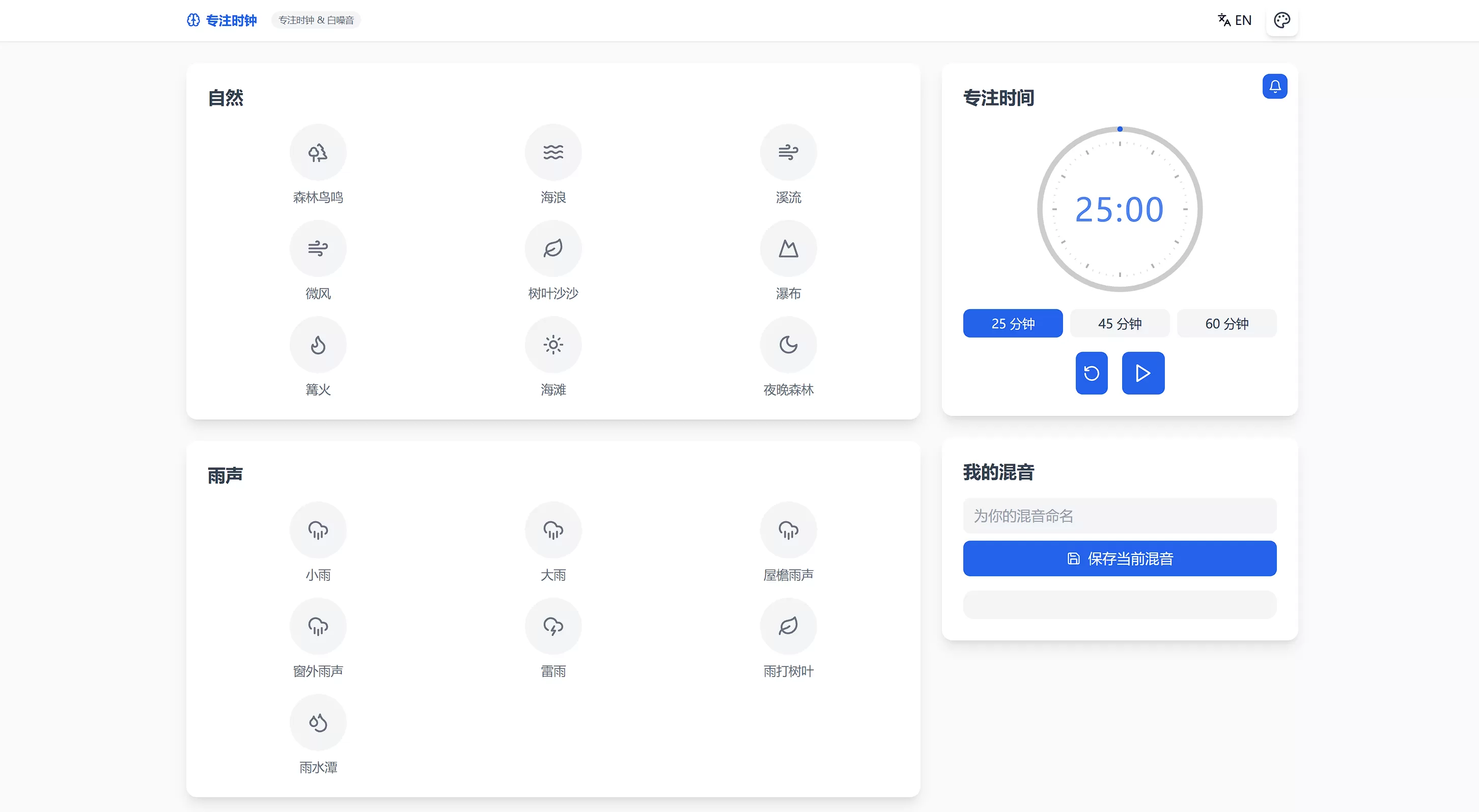Play the 雷雨 thunderstorm sound
This screenshot has height=812, width=1479.
click(x=553, y=626)
